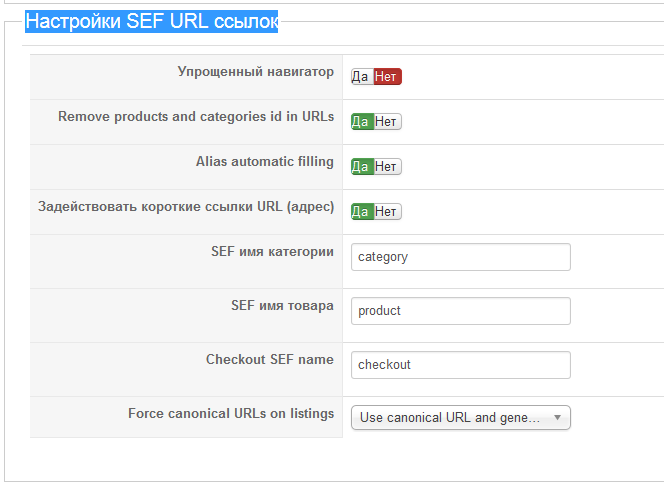Choose Да for короткие ссылки URL
The height and width of the screenshot is (487, 664).
361,211
